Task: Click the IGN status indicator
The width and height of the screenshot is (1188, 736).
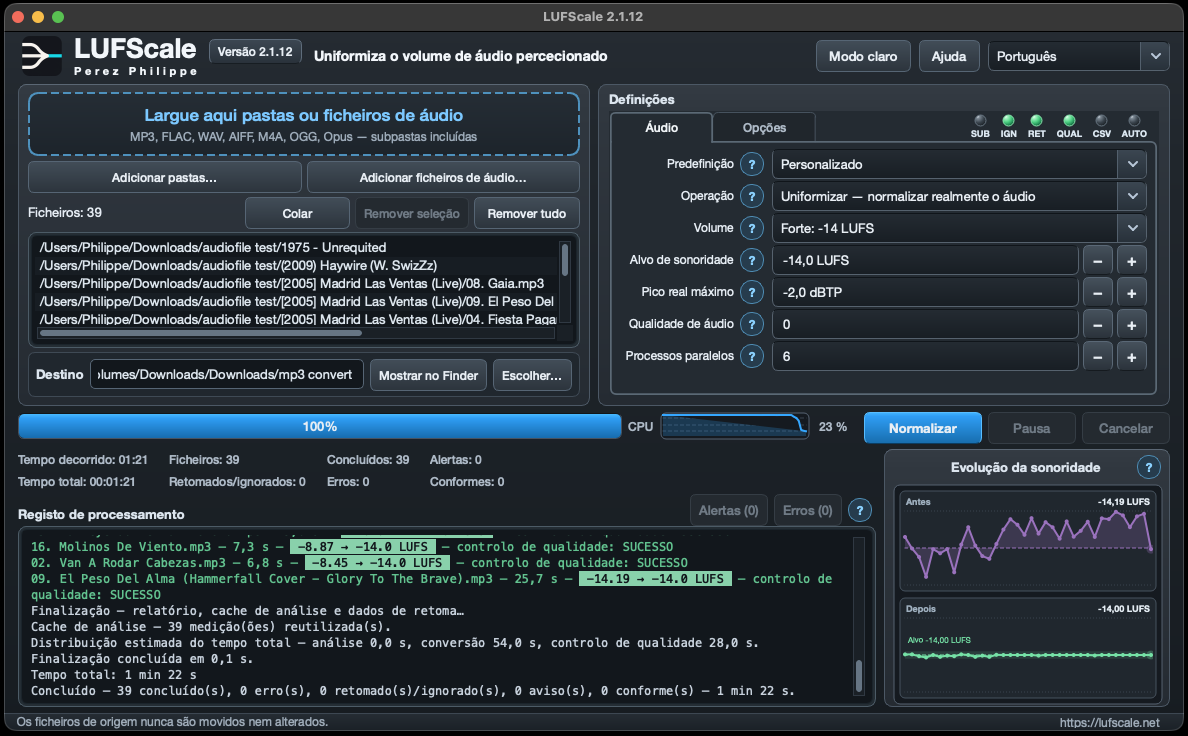Action: [1008, 126]
